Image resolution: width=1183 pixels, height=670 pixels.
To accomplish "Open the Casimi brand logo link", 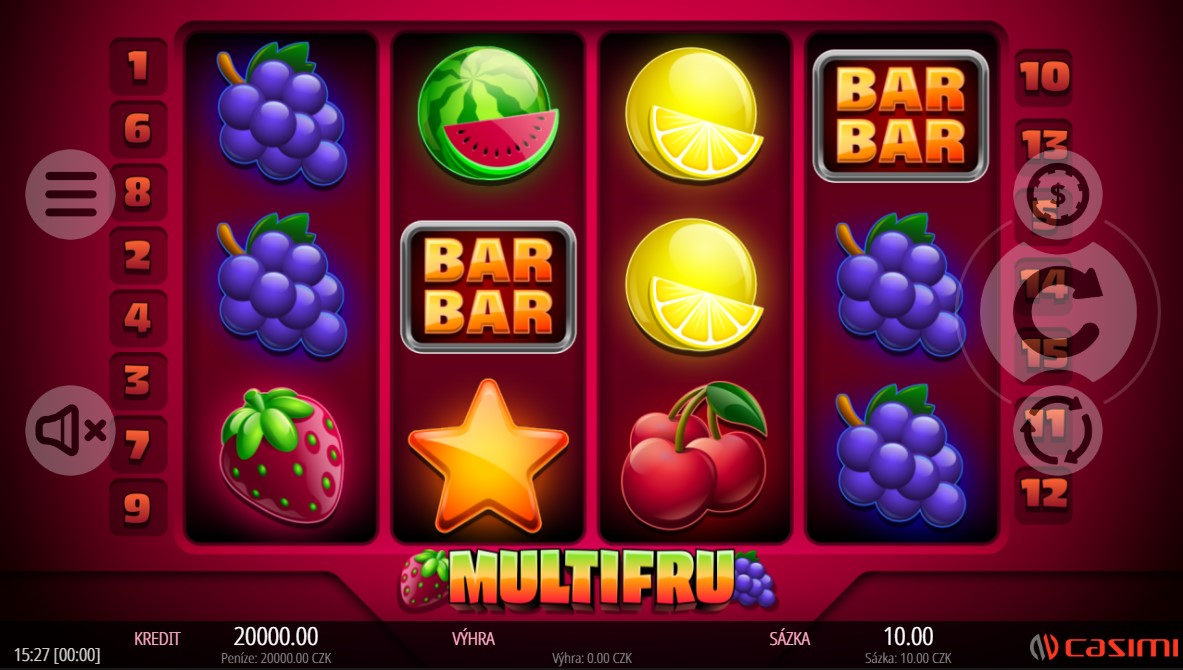I will (1105, 647).
